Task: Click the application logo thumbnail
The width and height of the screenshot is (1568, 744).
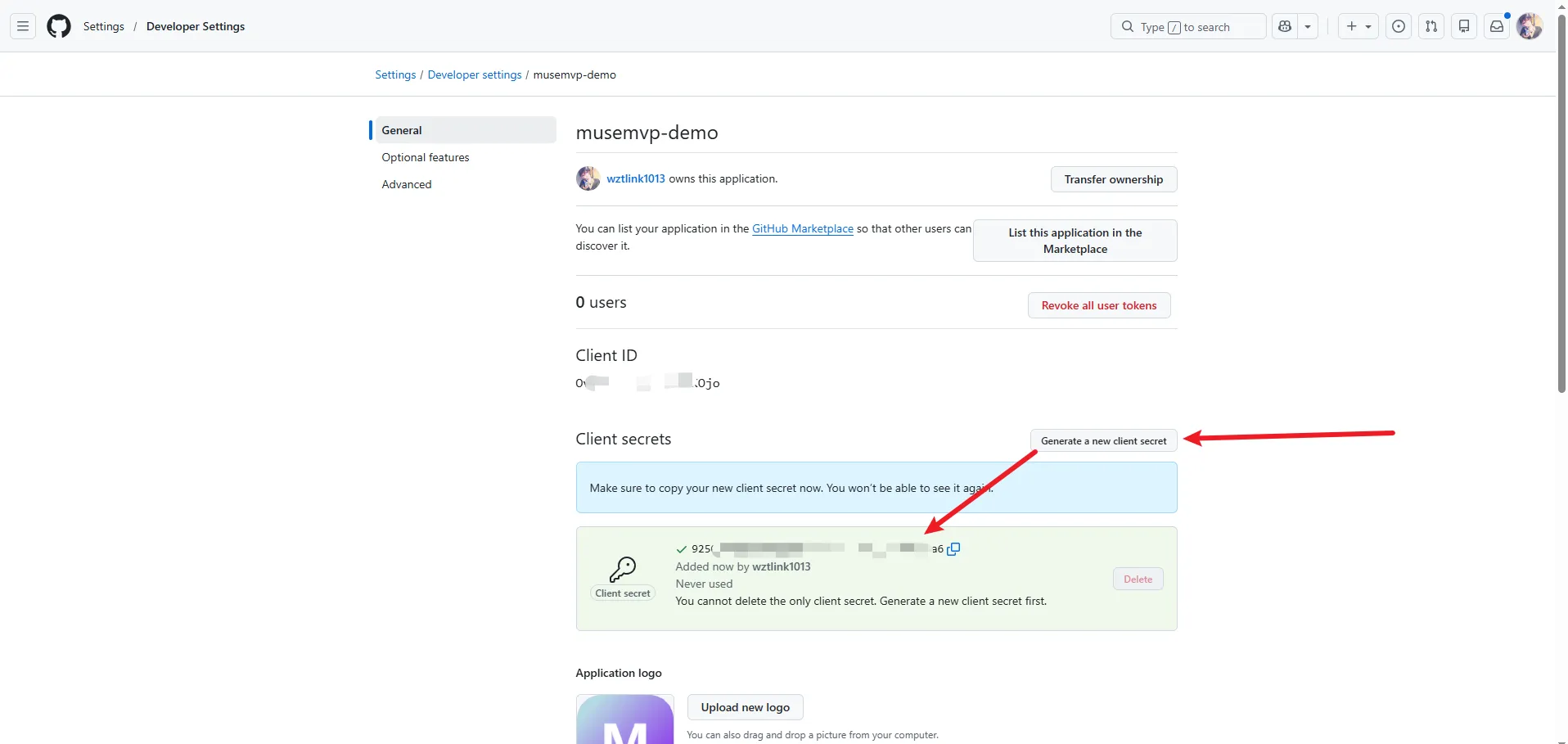Action: 624,719
